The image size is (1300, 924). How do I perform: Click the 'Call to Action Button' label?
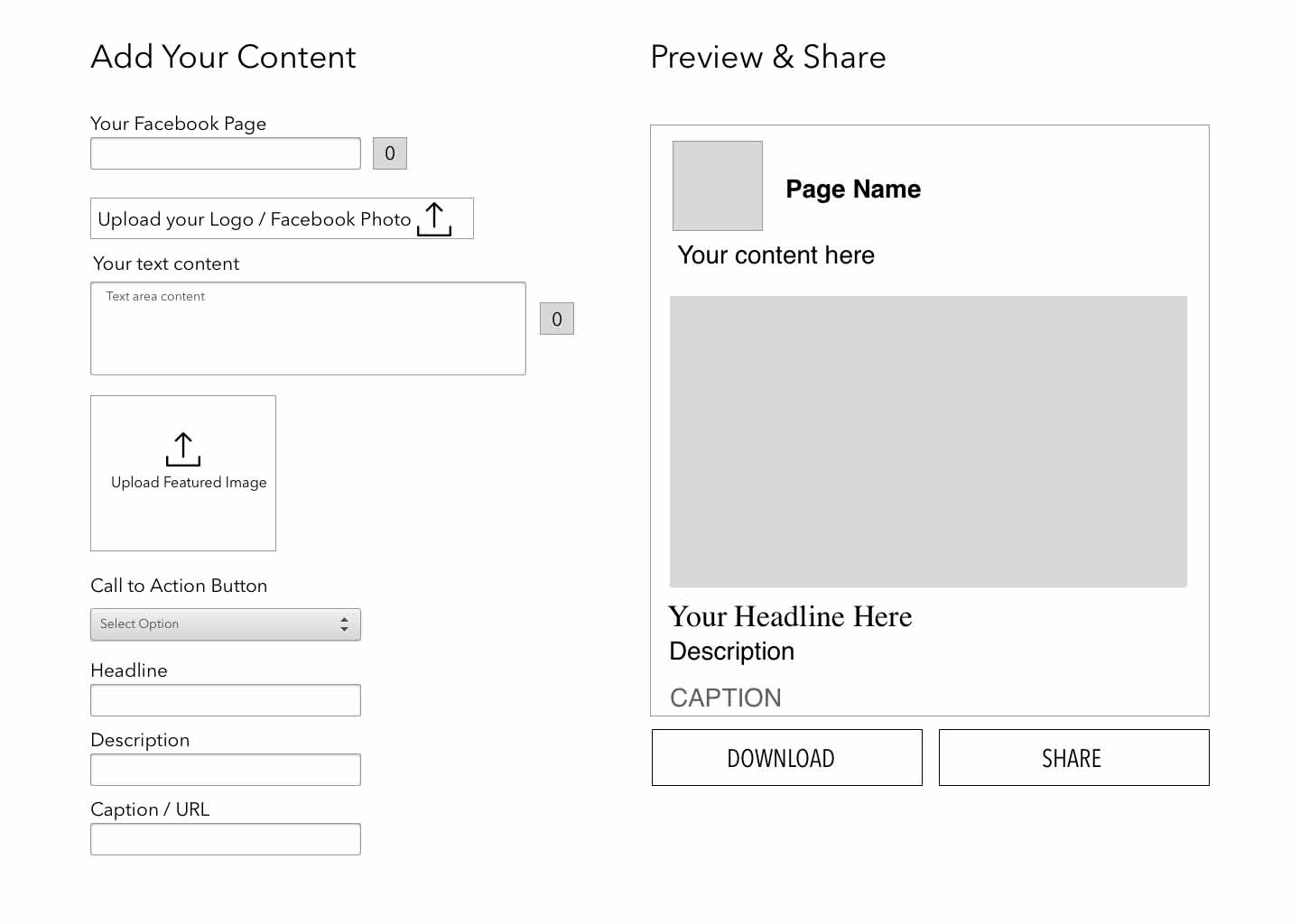[x=179, y=586]
